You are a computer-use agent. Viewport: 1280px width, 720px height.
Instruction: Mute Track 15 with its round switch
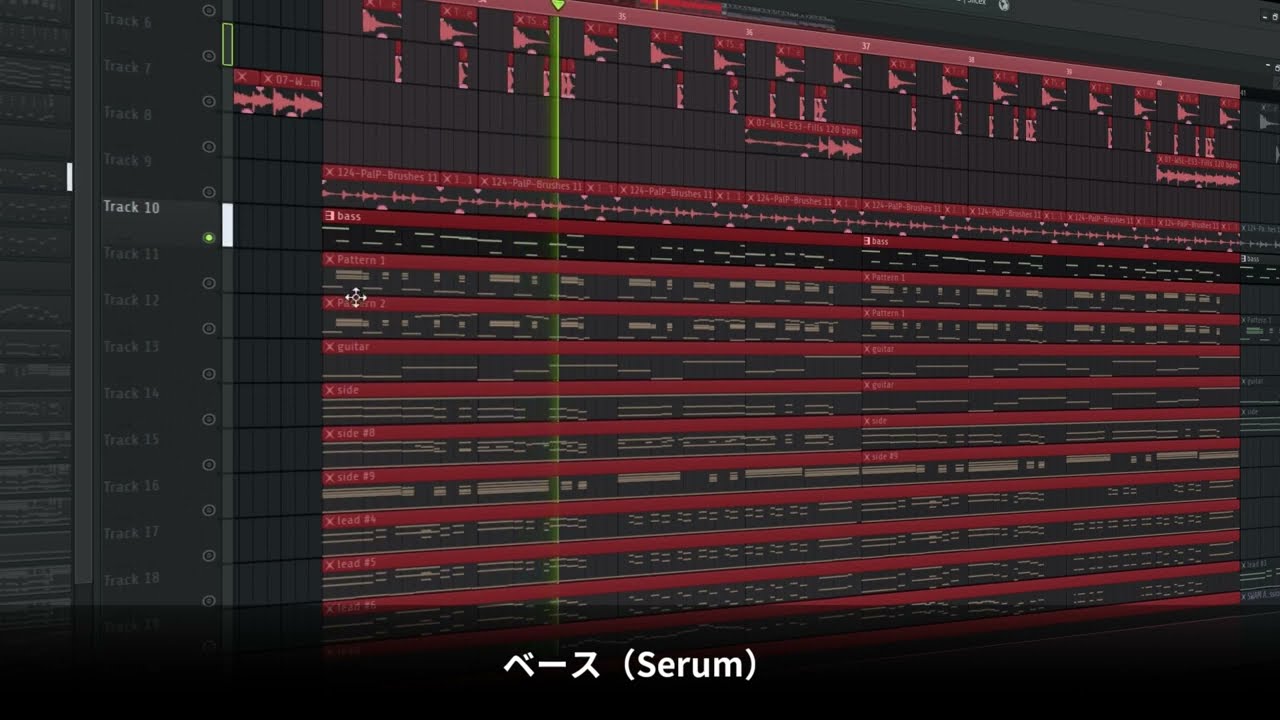click(x=209, y=464)
